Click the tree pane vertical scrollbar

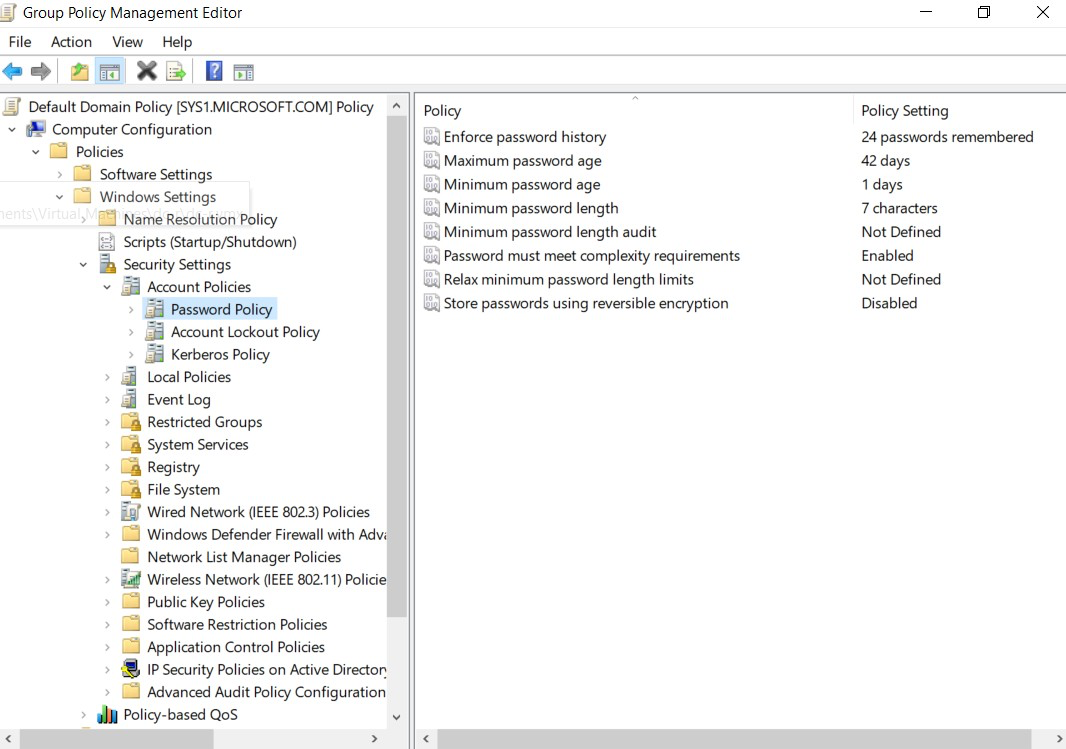tap(396, 366)
